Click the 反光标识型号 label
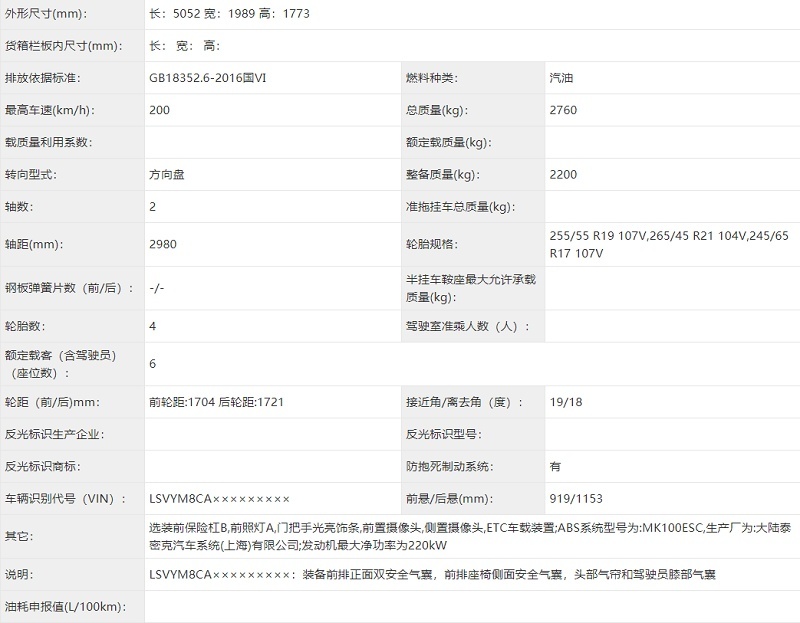Viewport: 800px width, 623px height. click(444, 434)
